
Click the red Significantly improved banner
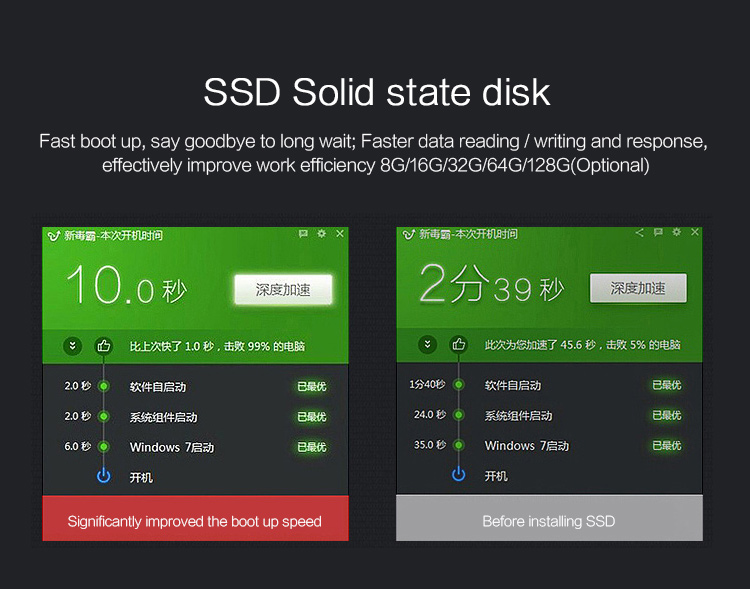coord(196,519)
